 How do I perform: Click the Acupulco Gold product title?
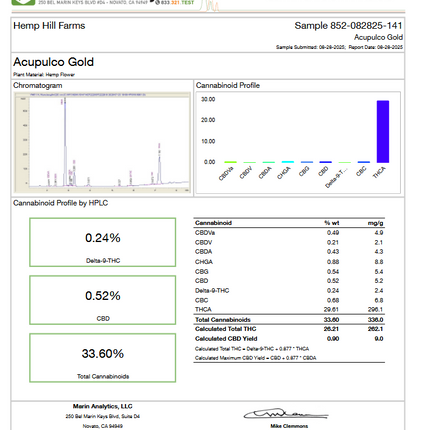(53, 62)
